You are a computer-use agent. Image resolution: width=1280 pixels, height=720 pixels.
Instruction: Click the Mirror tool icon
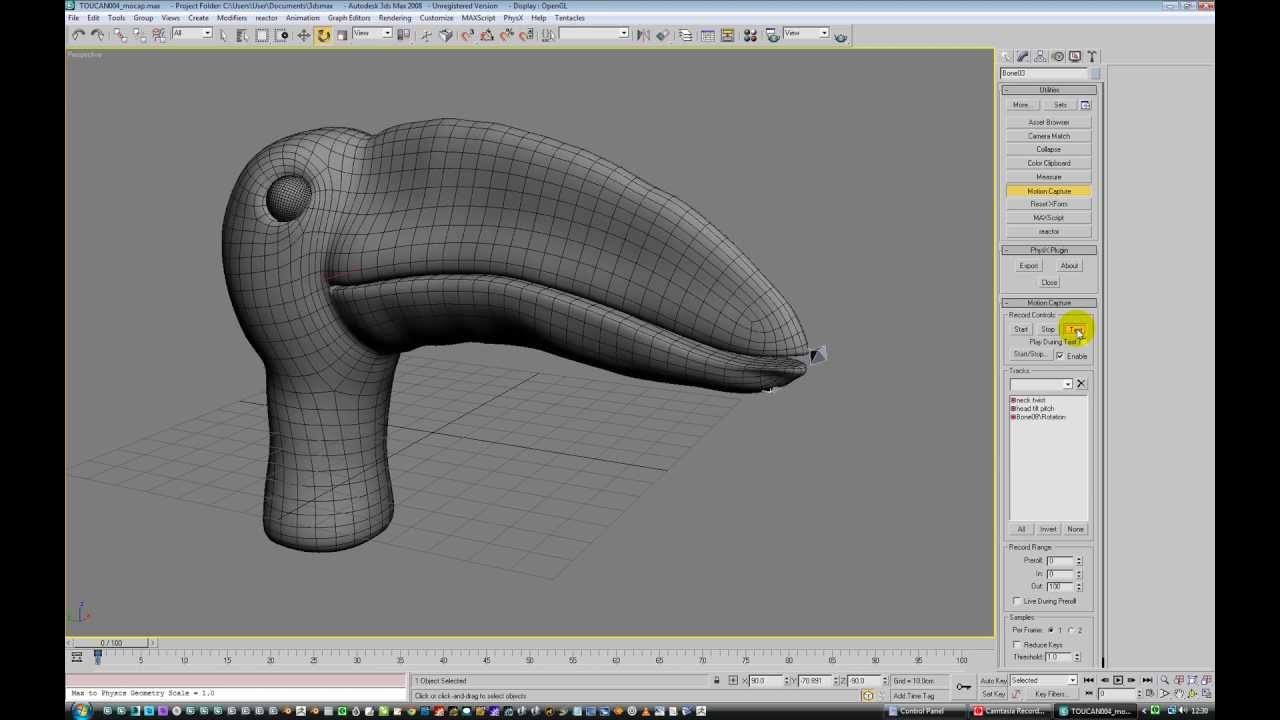pyautogui.click(x=643, y=35)
